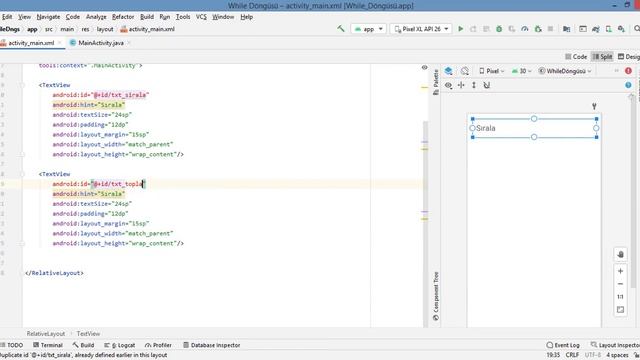Screen dimensions: 640x360
Task: Set preview zoom to 1:1
Action: coord(620,297)
